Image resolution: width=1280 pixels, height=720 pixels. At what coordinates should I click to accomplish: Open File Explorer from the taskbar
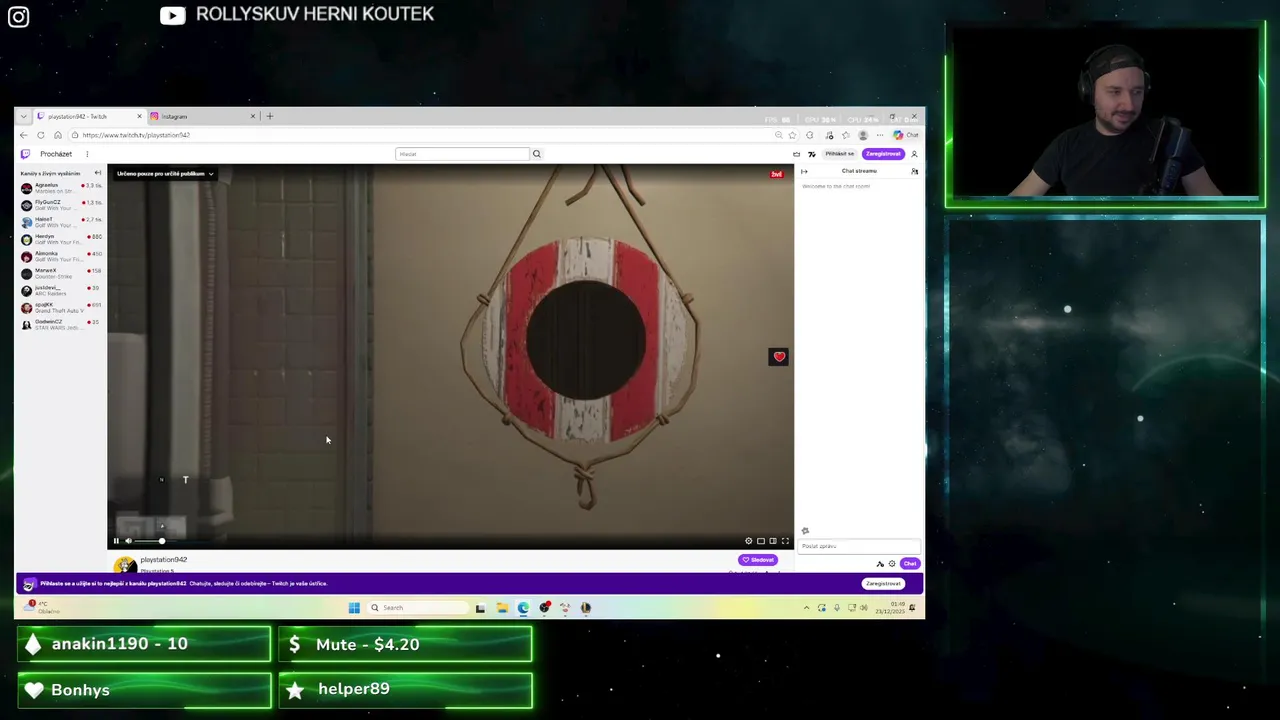click(x=502, y=607)
